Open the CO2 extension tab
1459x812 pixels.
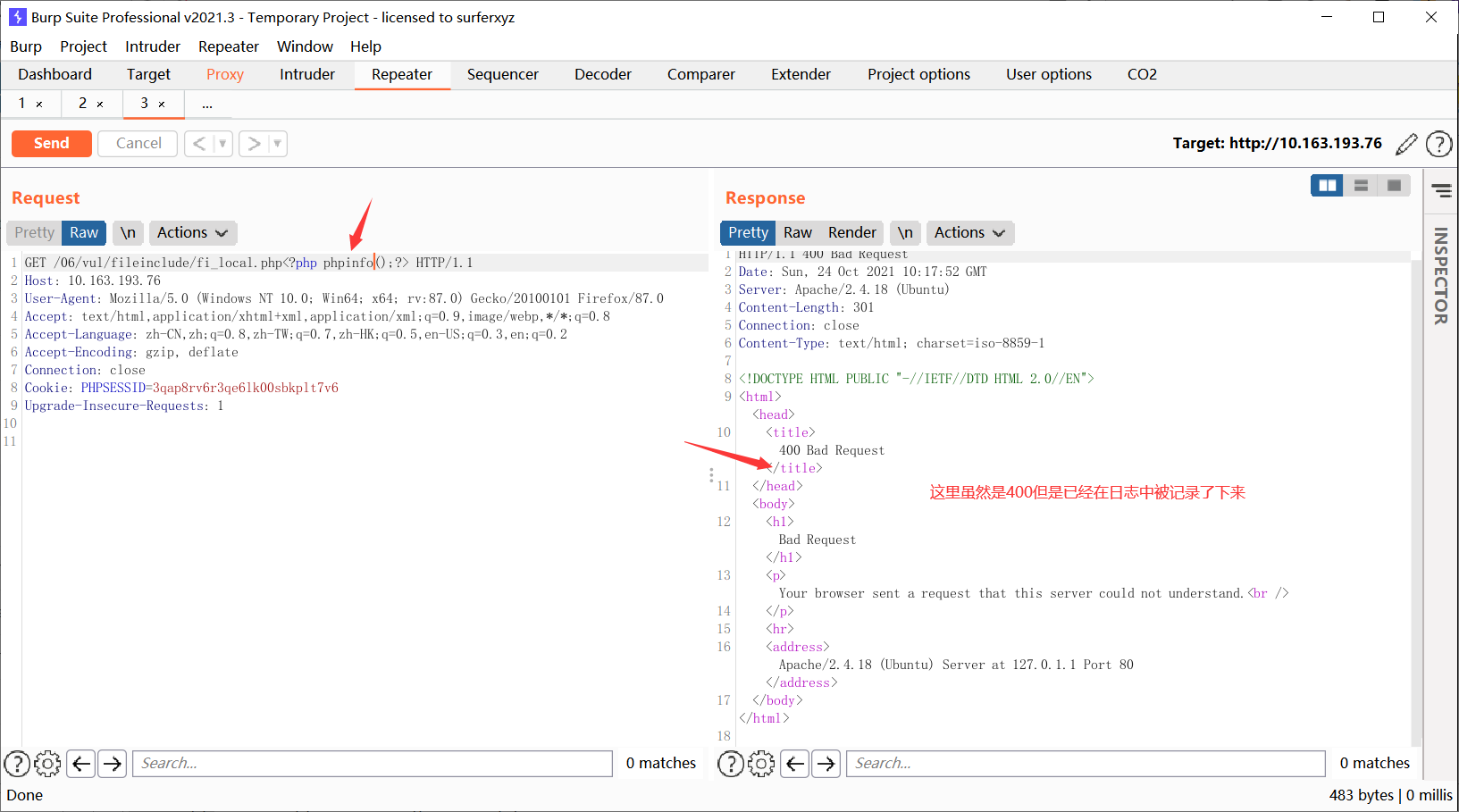point(1142,75)
